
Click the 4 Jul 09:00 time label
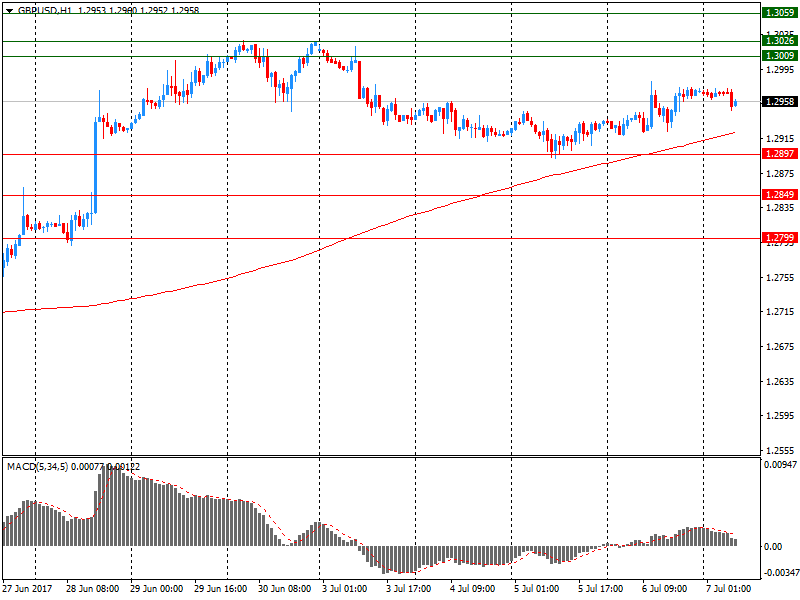tap(472, 588)
